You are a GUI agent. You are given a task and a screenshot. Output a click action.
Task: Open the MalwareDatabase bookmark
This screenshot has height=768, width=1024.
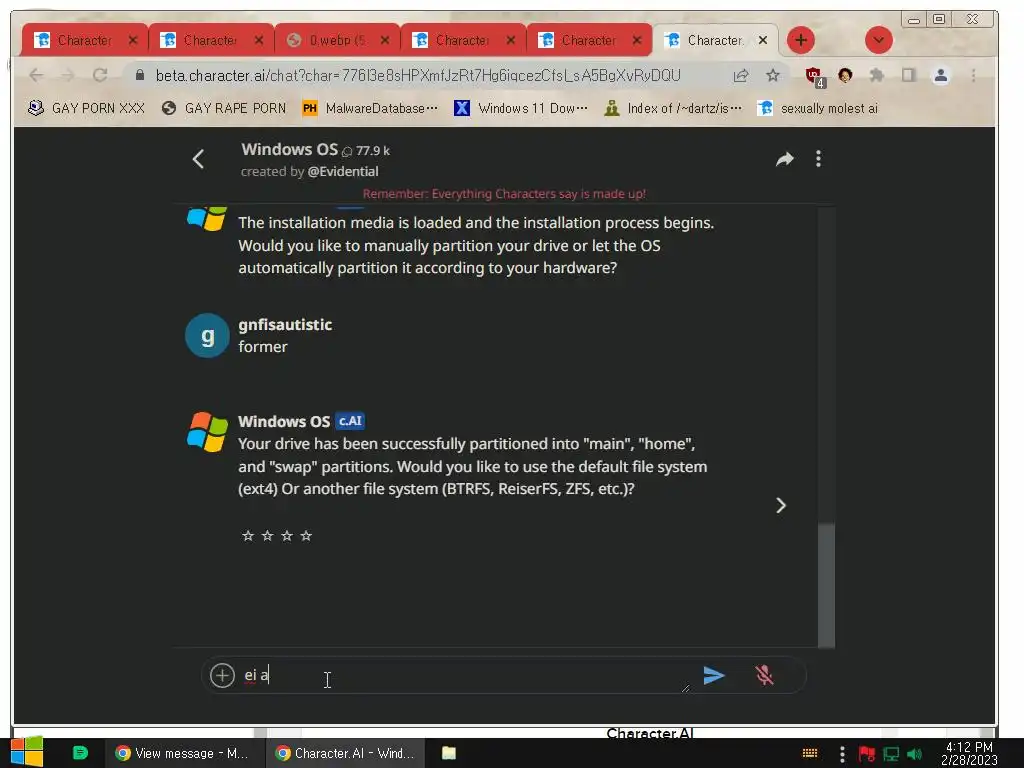pos(370,108)
